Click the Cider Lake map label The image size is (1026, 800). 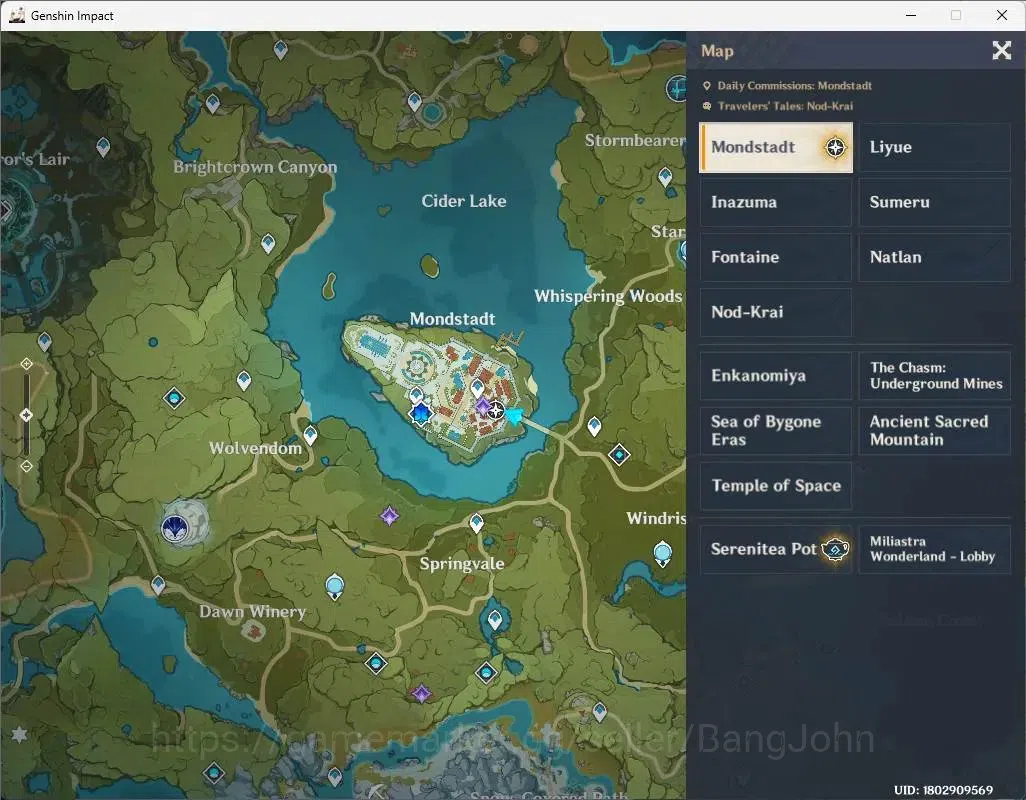click(x=464, y=201)
